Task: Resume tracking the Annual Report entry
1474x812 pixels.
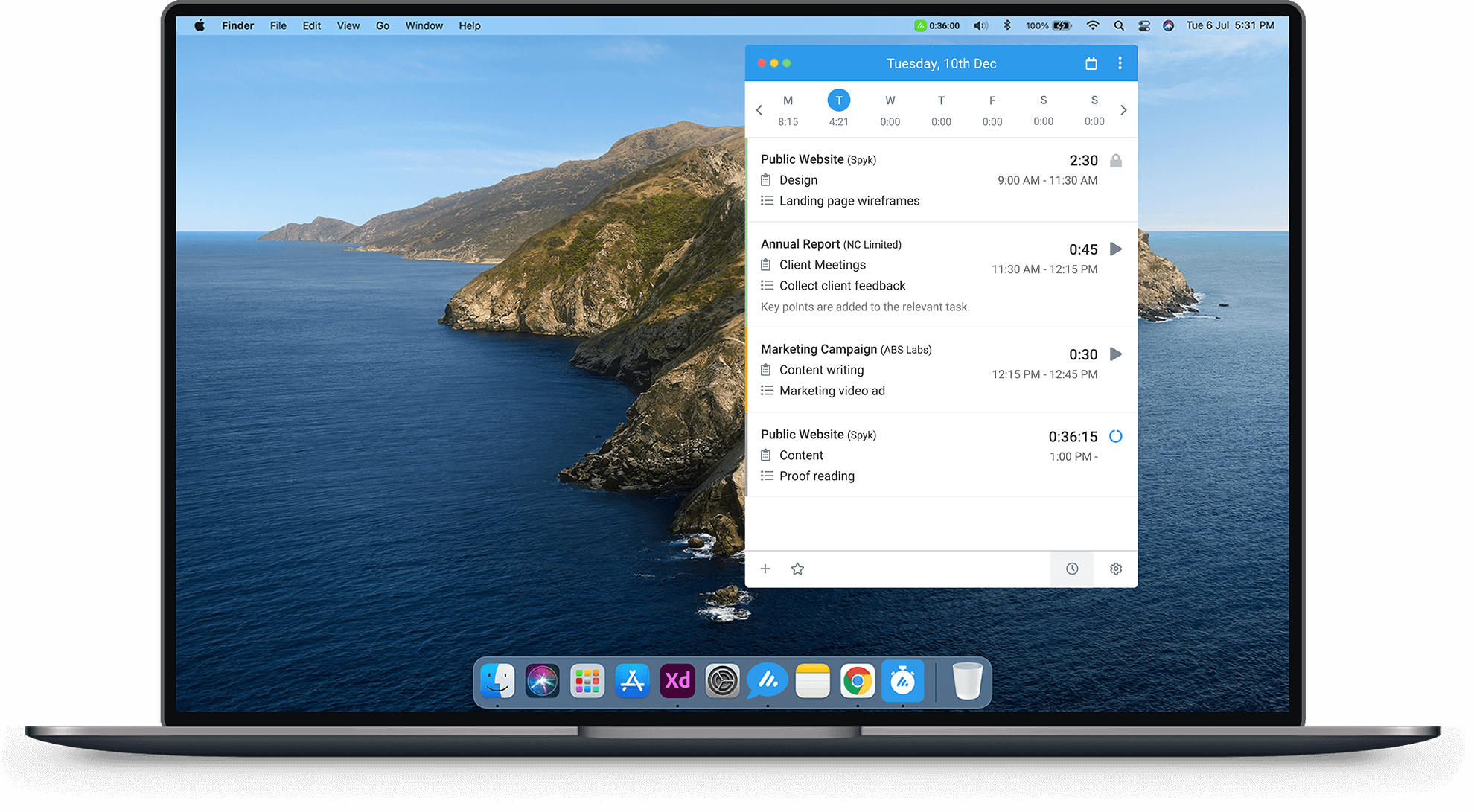Action: pyautogui.click(x=1115, y=249)
